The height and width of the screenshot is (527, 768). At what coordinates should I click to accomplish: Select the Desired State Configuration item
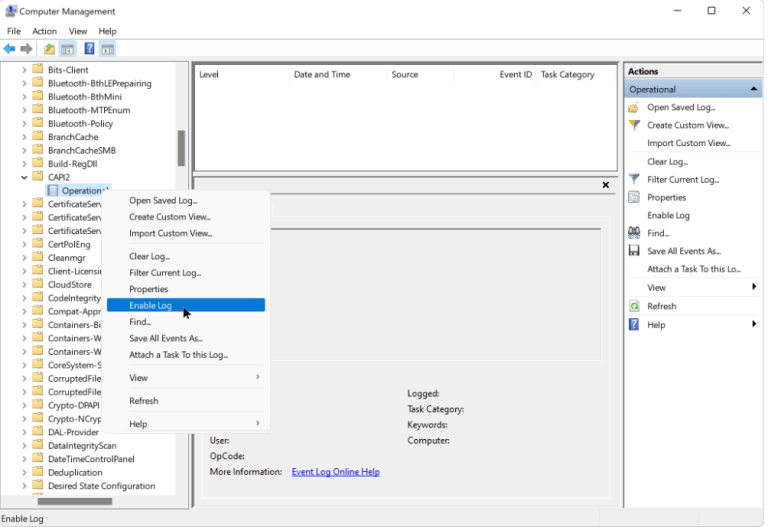(101, 486)
